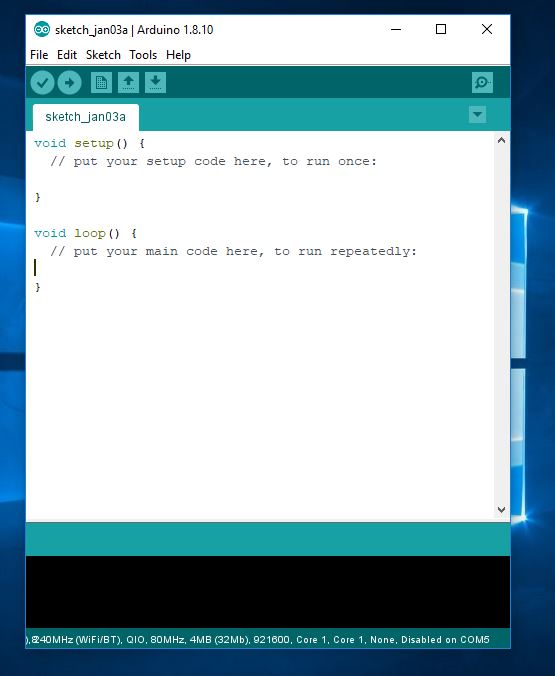
Task: Maximize the Arduino window
Action: (x=441, y=29)
